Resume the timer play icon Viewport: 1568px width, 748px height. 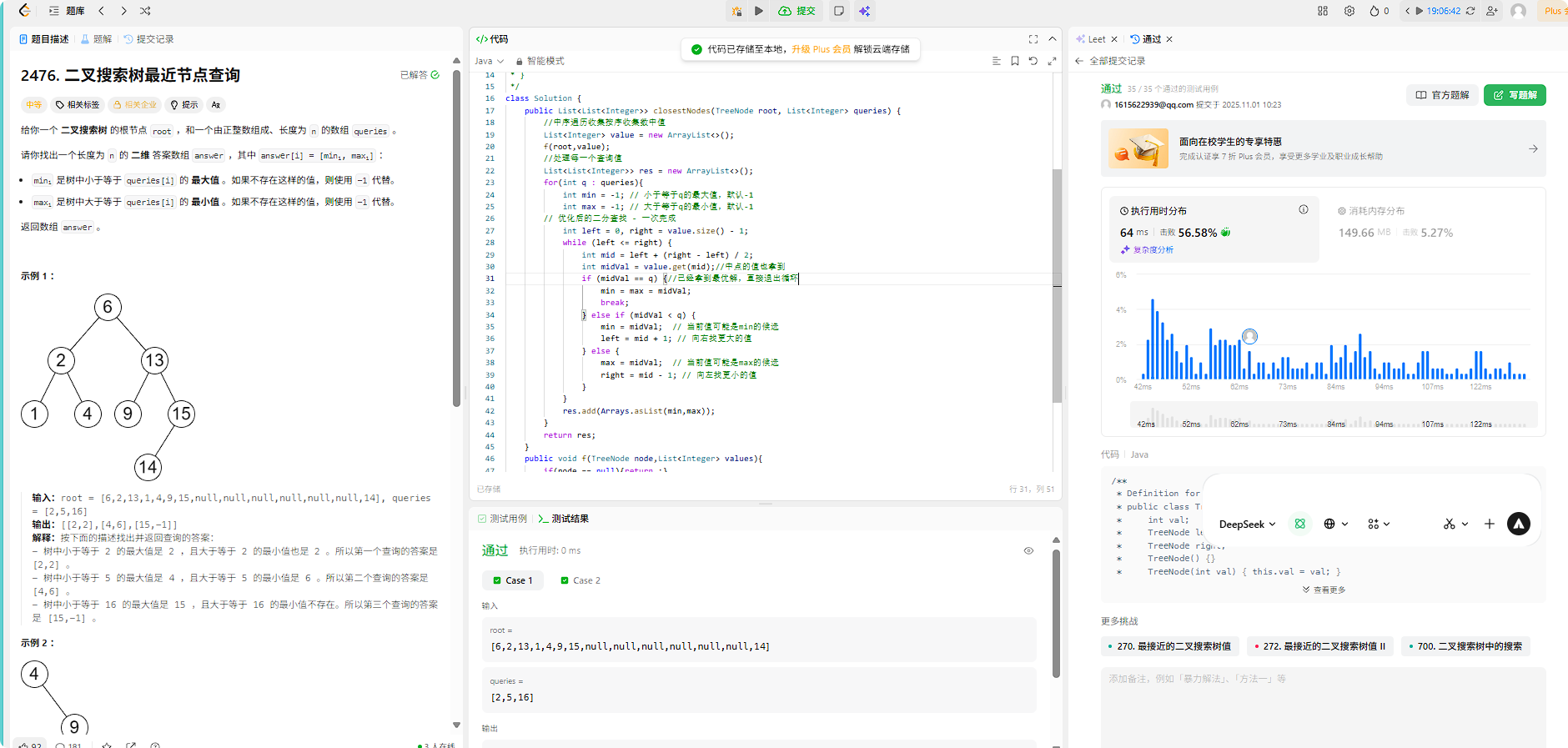[1420, 11]
